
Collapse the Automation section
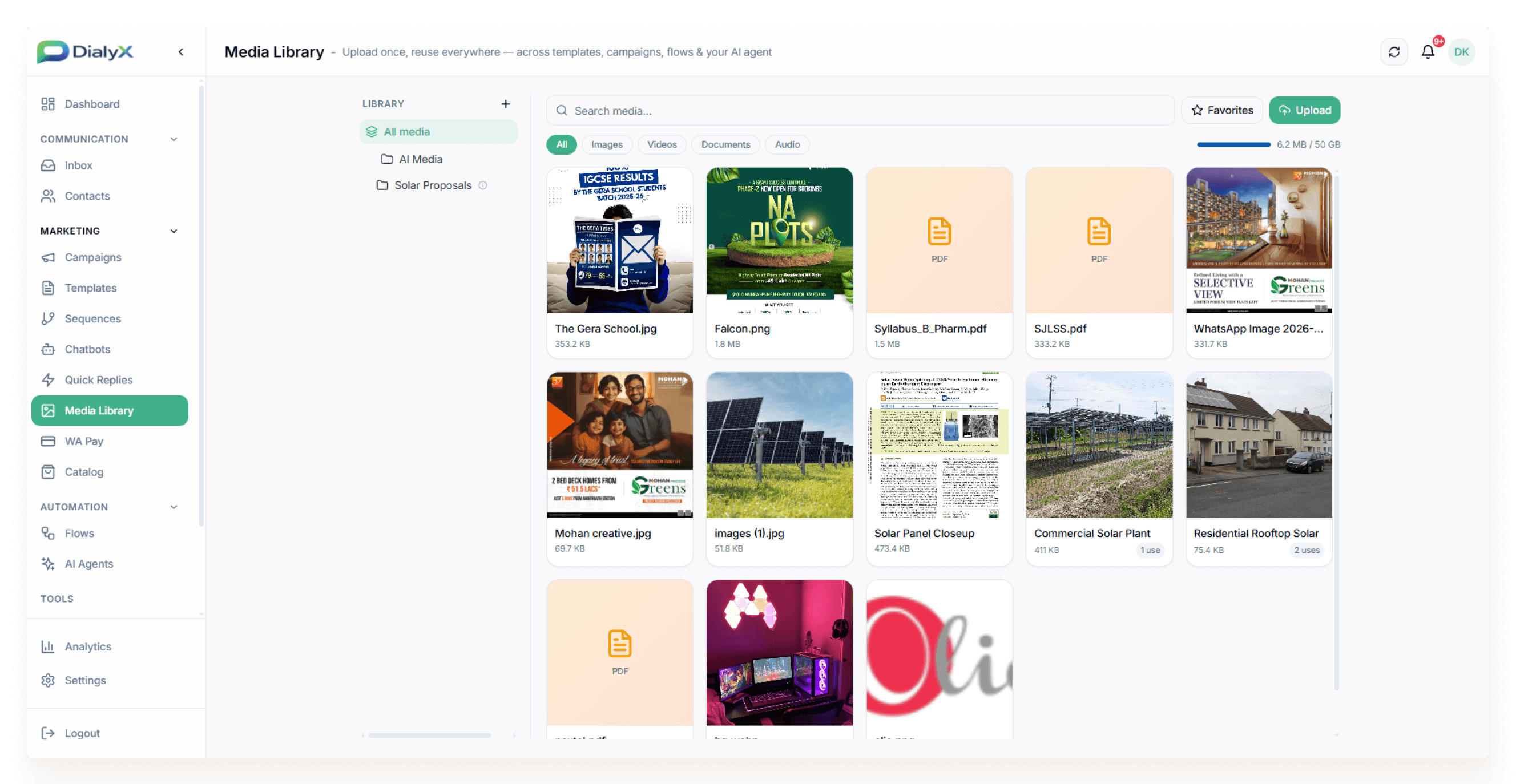coord(174,506)
